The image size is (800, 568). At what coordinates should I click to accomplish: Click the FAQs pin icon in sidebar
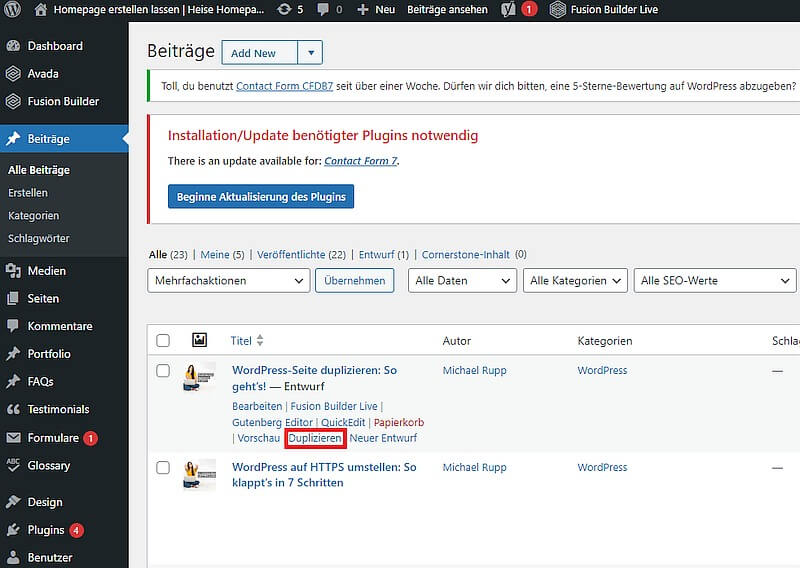pyautogui.click(x=13, y=381)
